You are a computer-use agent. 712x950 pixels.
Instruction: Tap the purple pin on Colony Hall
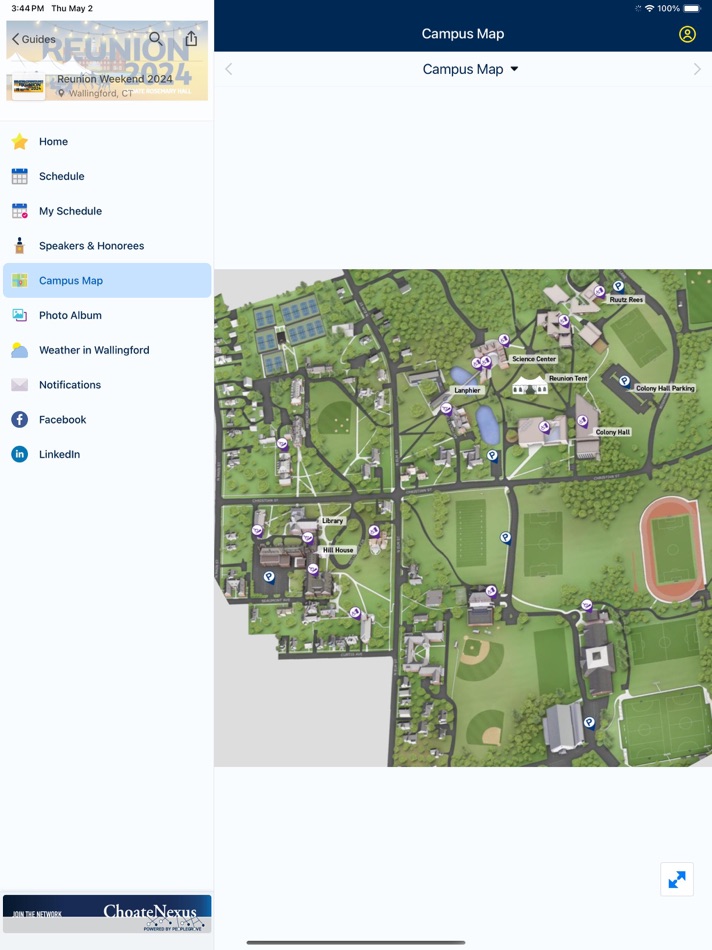[582, 420]
